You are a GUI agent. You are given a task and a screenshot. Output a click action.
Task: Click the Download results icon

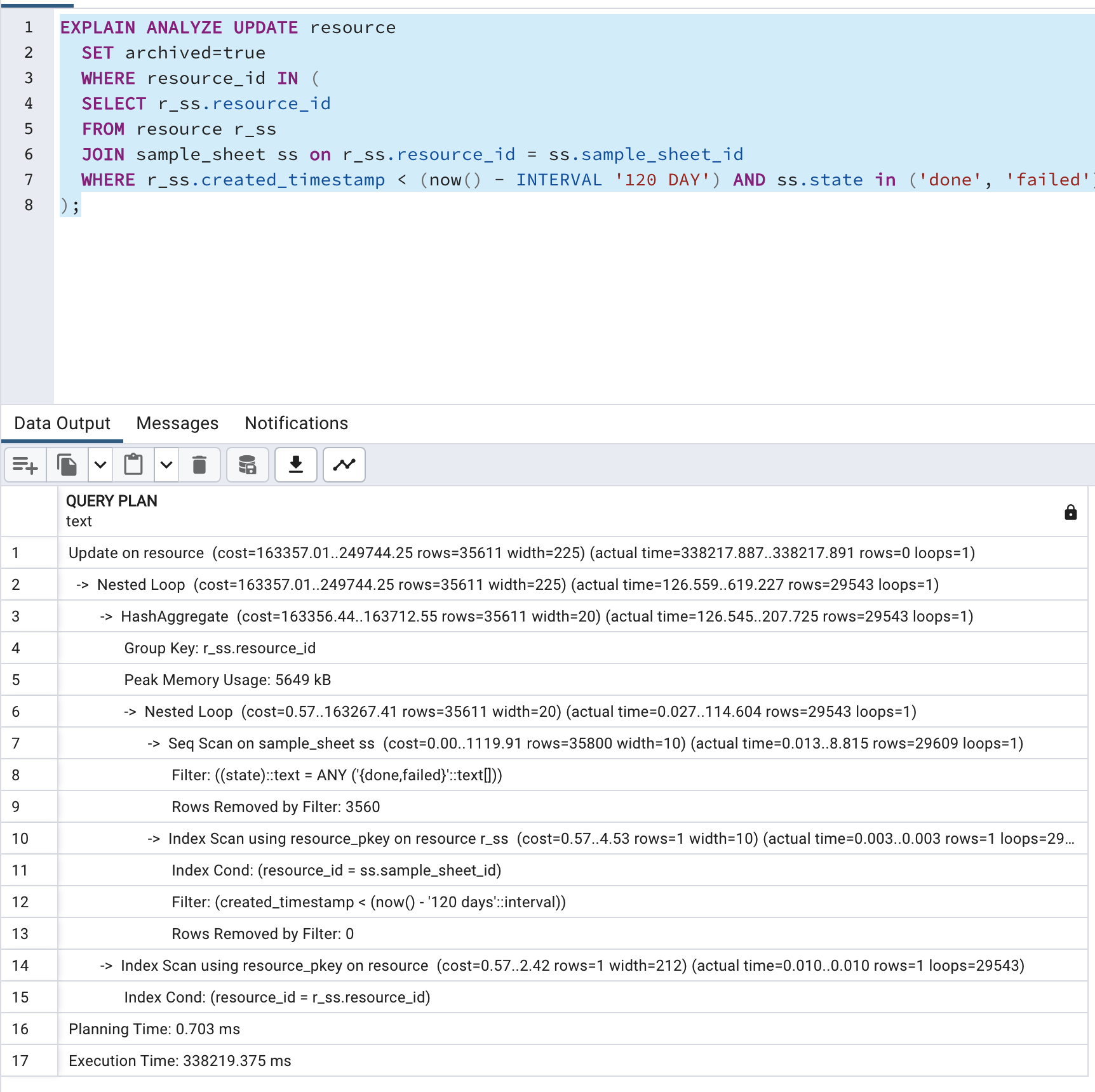[x=296, y=465]
